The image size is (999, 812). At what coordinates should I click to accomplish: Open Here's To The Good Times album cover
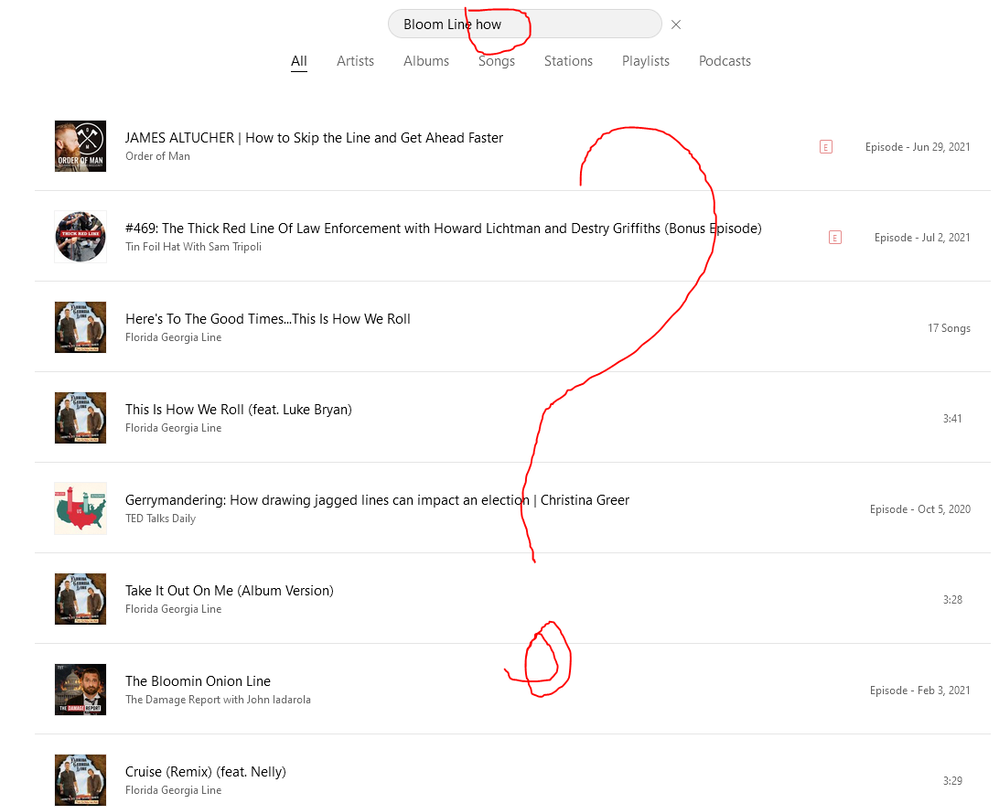(80, 327)
